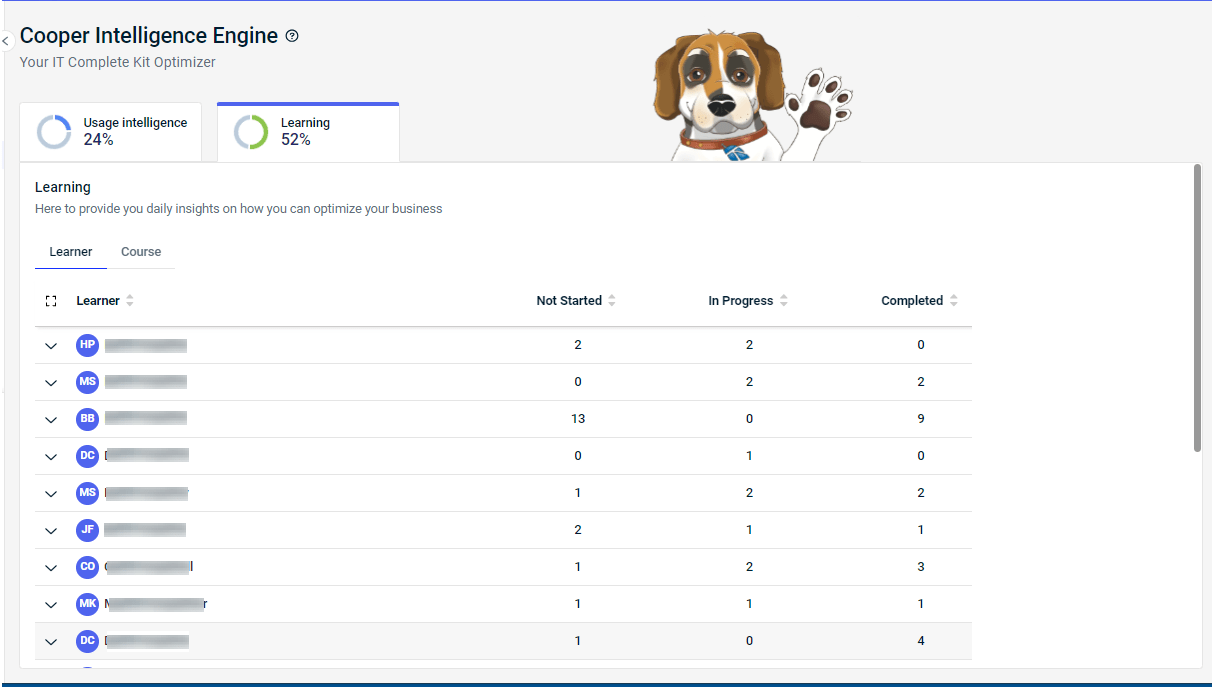Sort by the Completed column arrows
Image resolution: width=1212 pixels, height=689 pixels.
(954, 301)
